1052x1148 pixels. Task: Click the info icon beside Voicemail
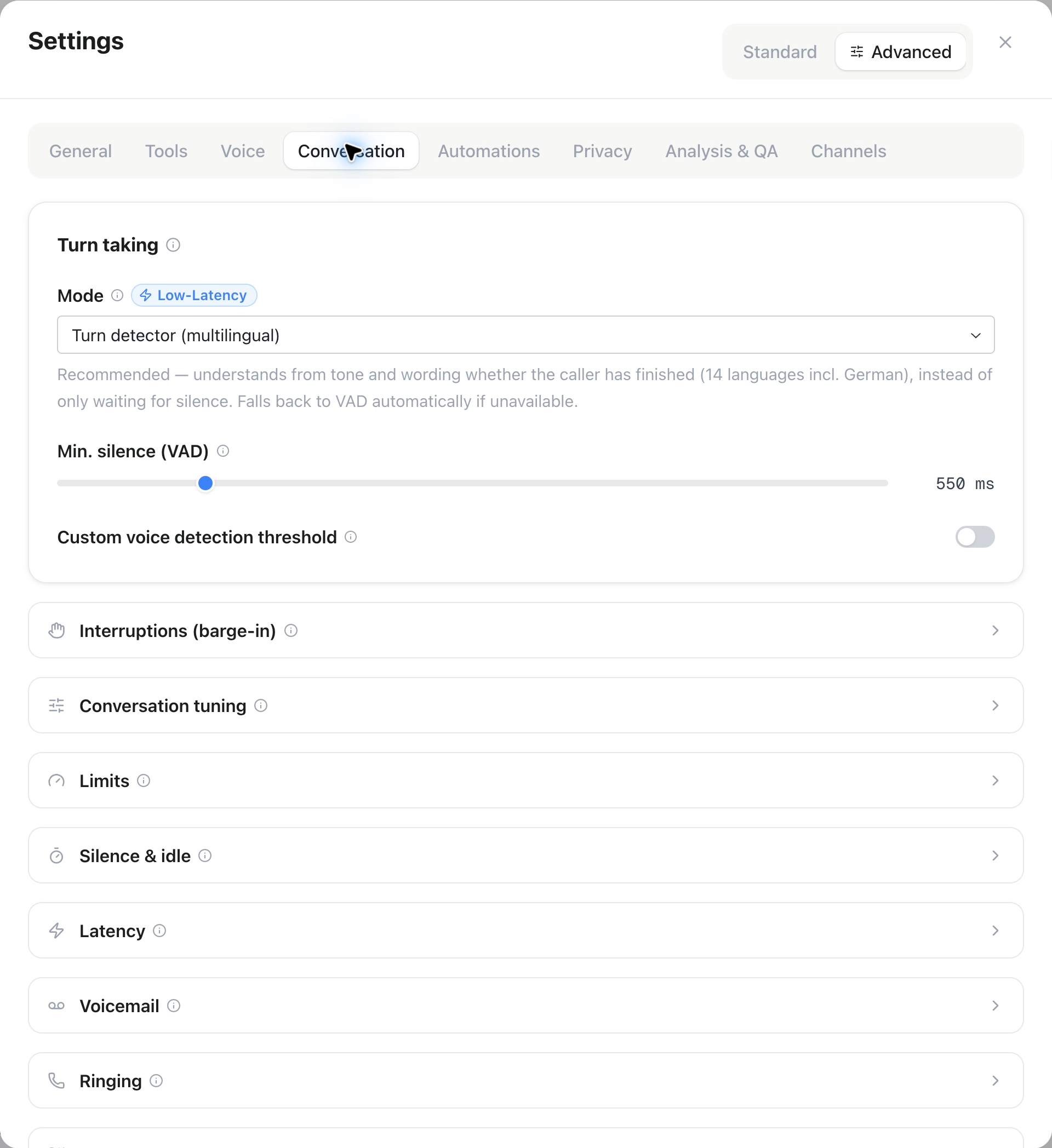(174, 1006)
